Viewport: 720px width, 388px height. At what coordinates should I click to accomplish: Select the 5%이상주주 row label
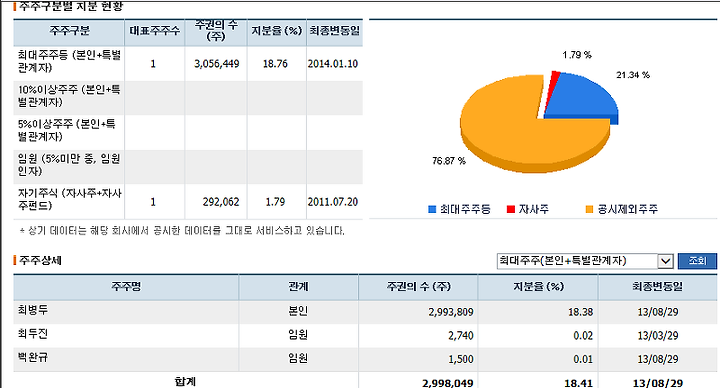point(67,130)
